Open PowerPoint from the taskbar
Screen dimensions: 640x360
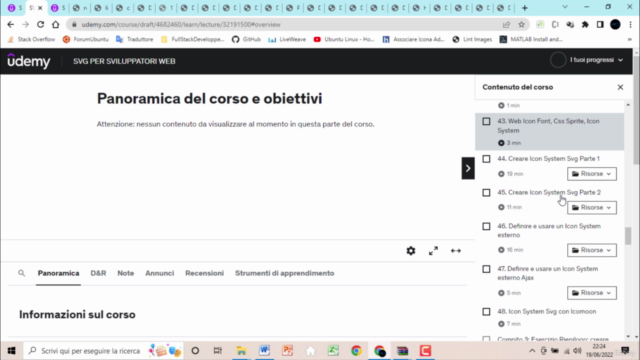(x=287, y=351)
